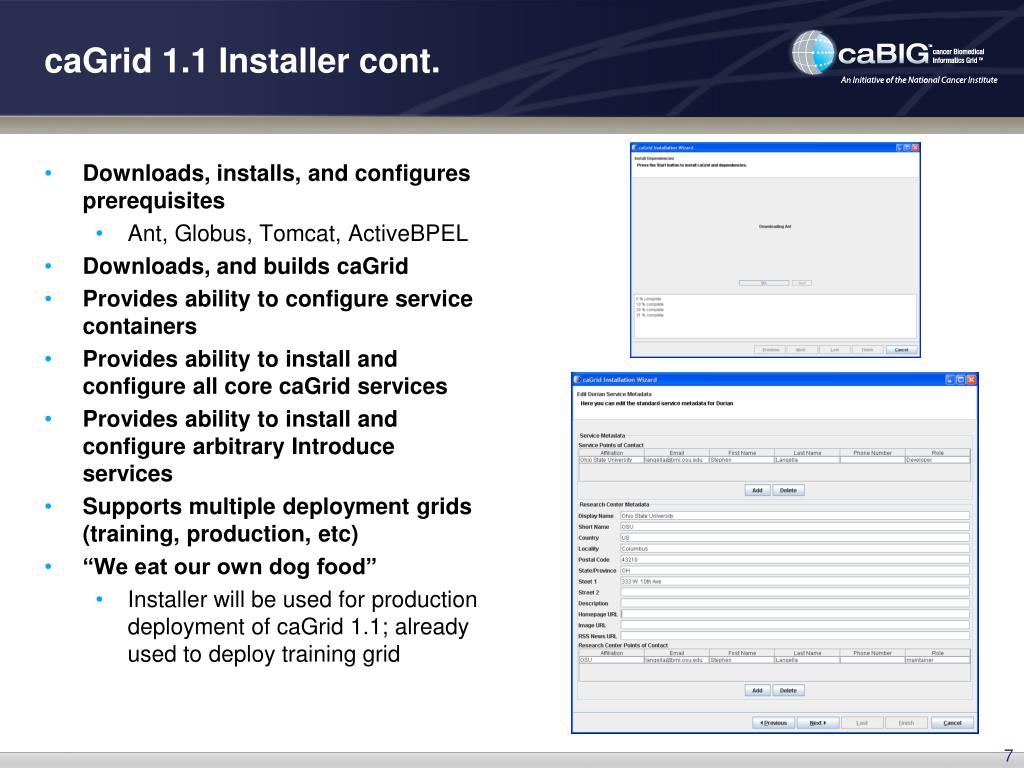1024x768 pixels.
Task: Delete a row under Service Points of Contact
Action: [788, 490]
